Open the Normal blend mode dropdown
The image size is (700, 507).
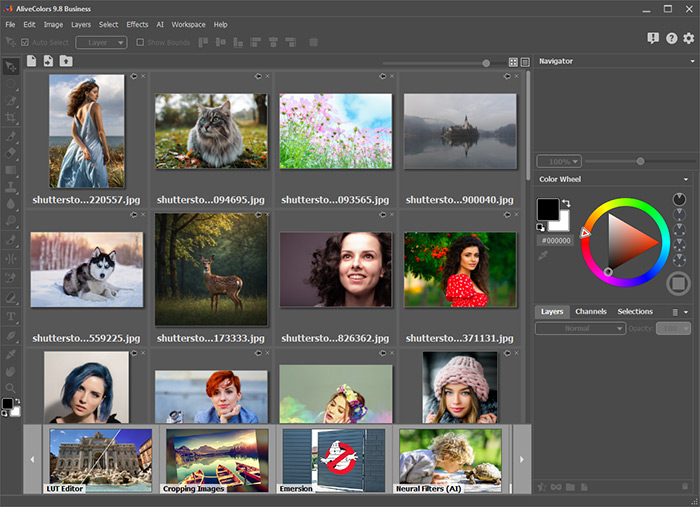(580, 328)
